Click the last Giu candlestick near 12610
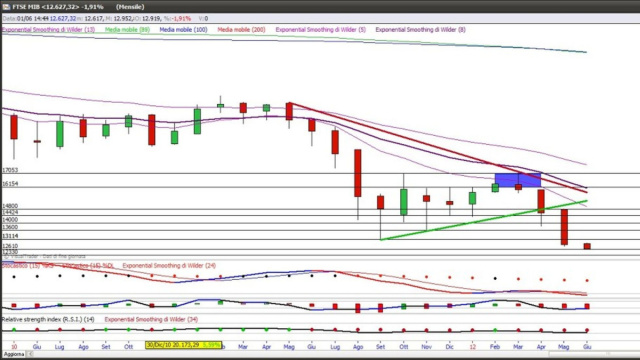The height and width of the screenshot is (360, 640). pyautogui.click(x=587, y=246)
